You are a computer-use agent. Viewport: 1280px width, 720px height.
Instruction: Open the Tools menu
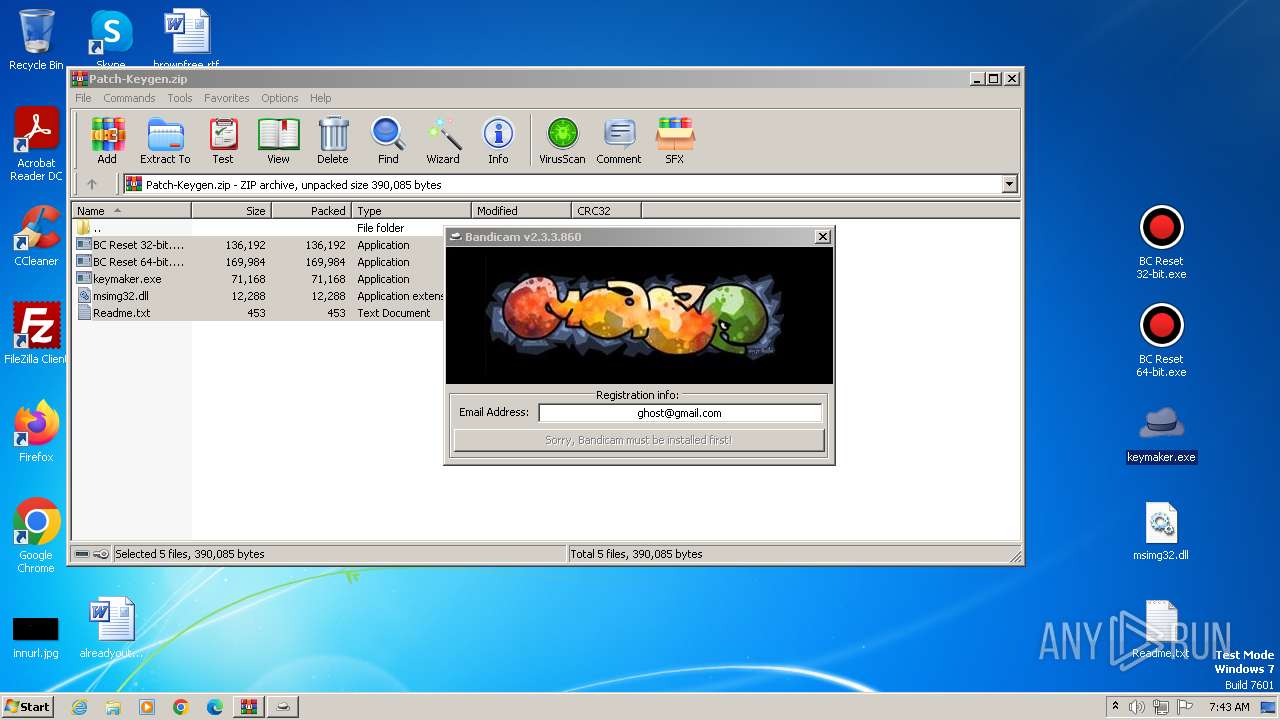pos(180,98)
